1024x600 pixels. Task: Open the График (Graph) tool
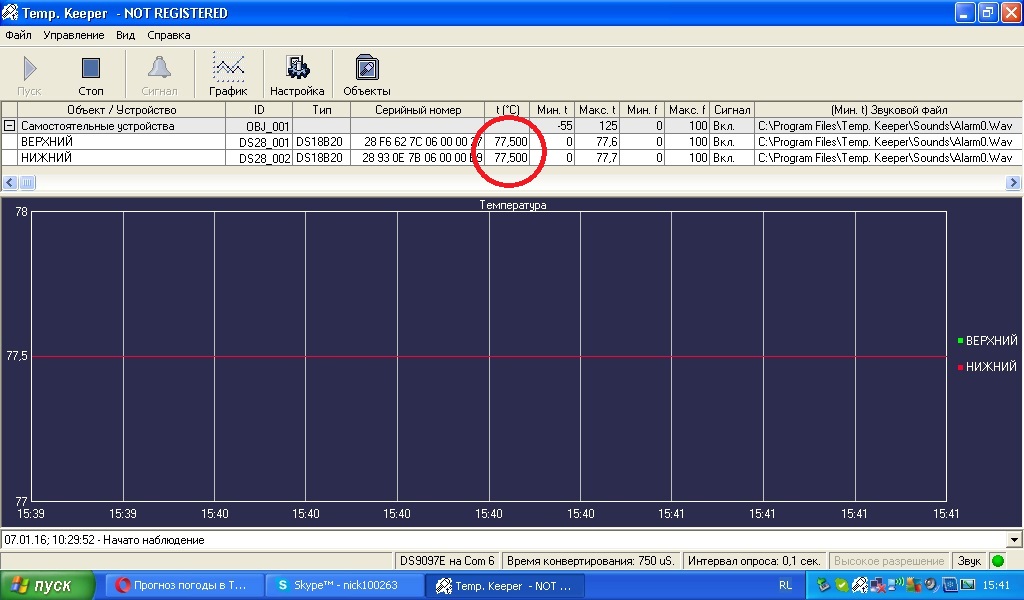228,69
